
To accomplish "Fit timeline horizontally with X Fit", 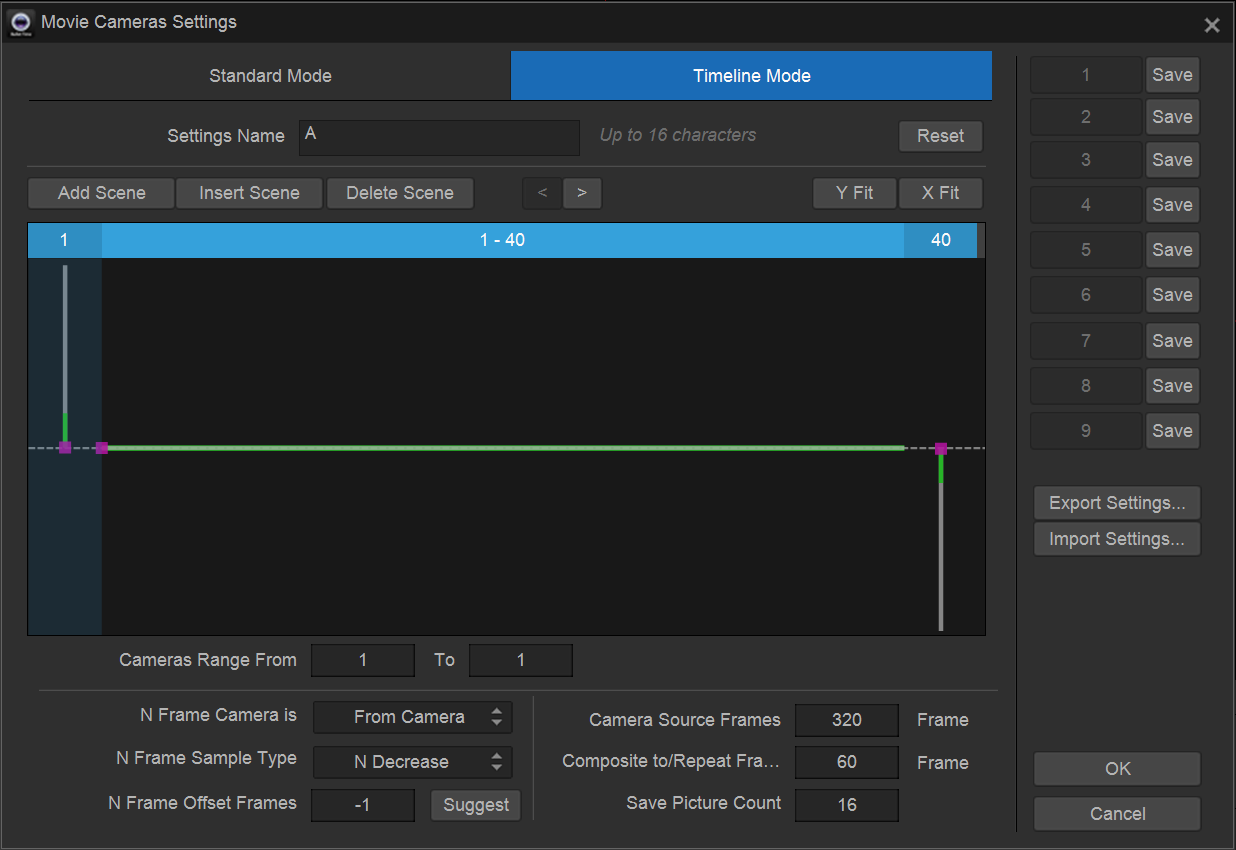I will pos(940,193).
